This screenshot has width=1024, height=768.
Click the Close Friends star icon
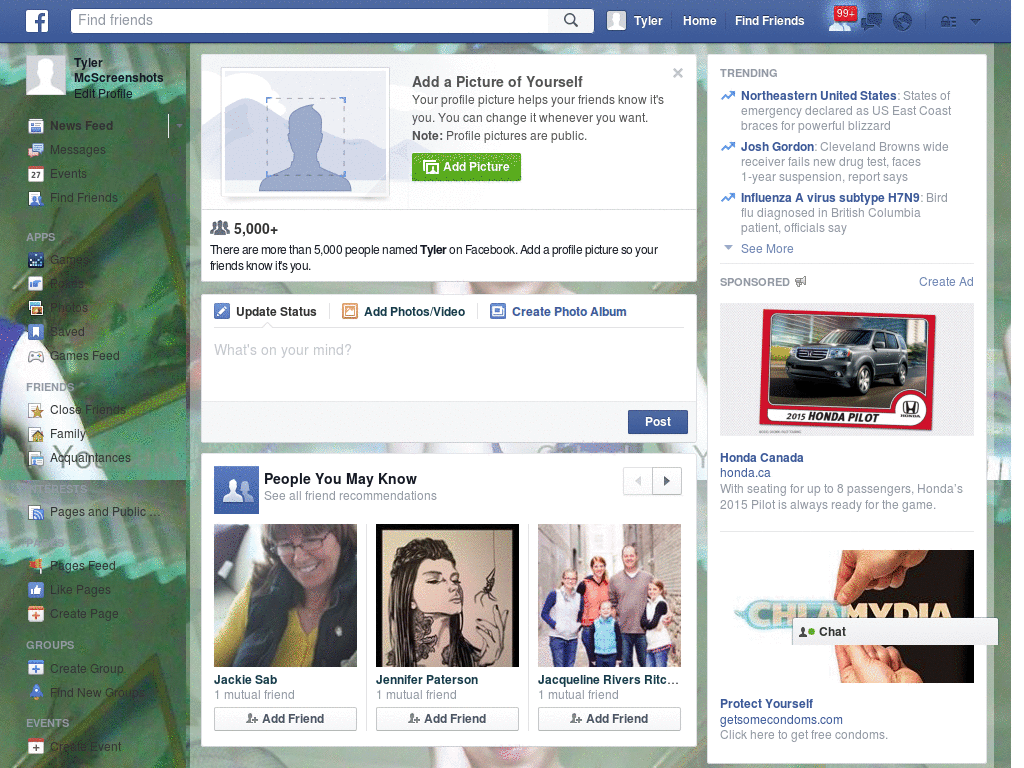click(36, 411)
